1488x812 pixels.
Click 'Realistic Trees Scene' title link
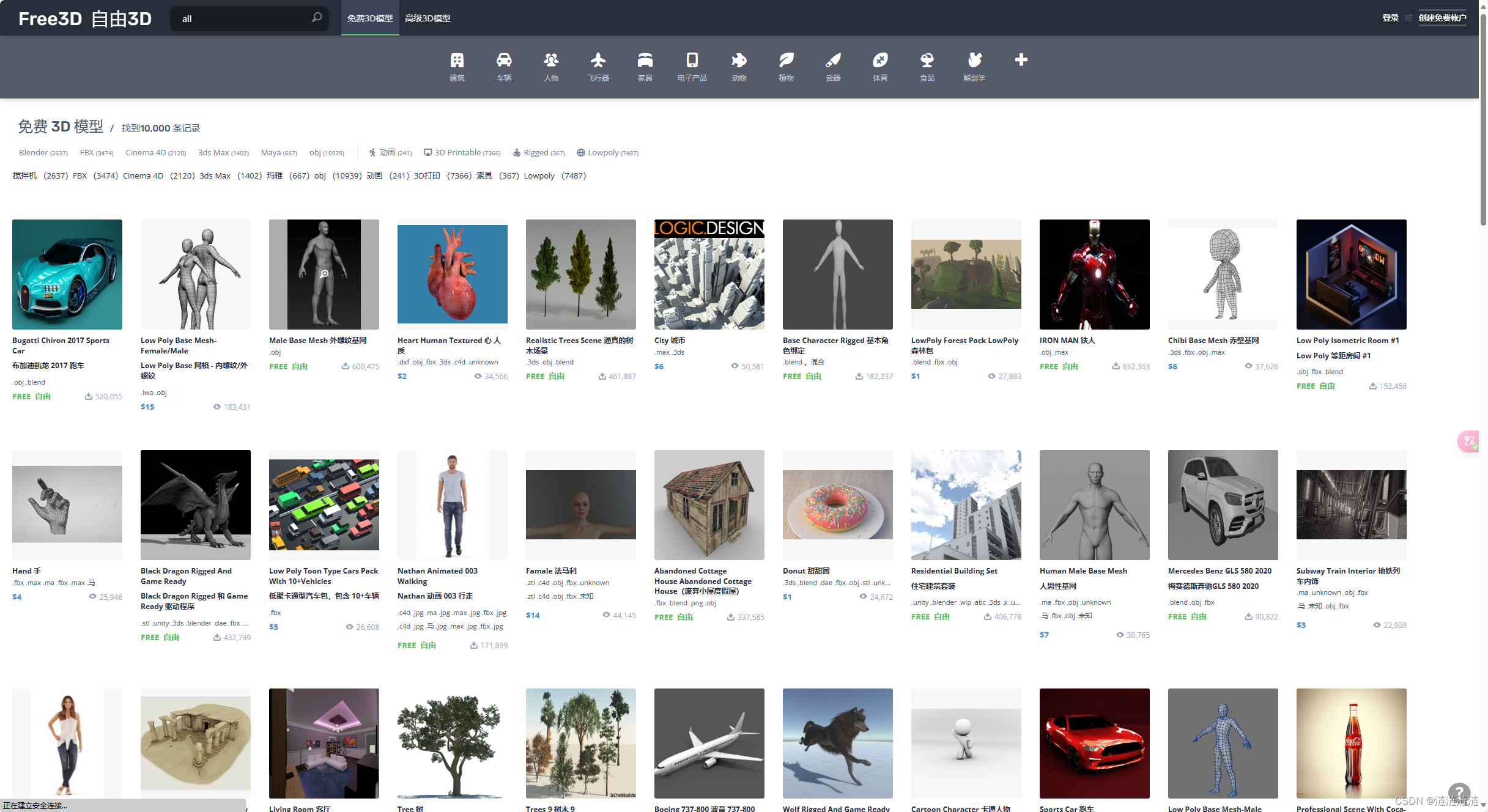point(580,345)
